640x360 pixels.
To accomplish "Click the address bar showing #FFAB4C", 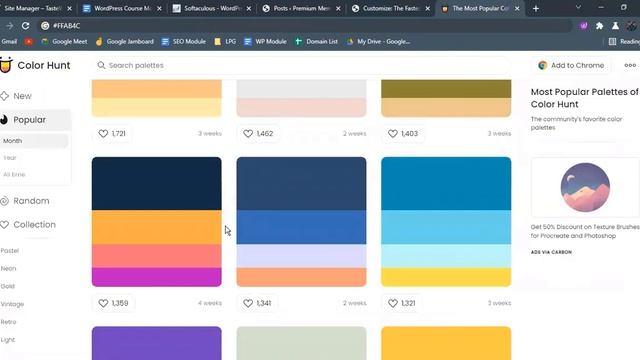I will coord(305,26).
